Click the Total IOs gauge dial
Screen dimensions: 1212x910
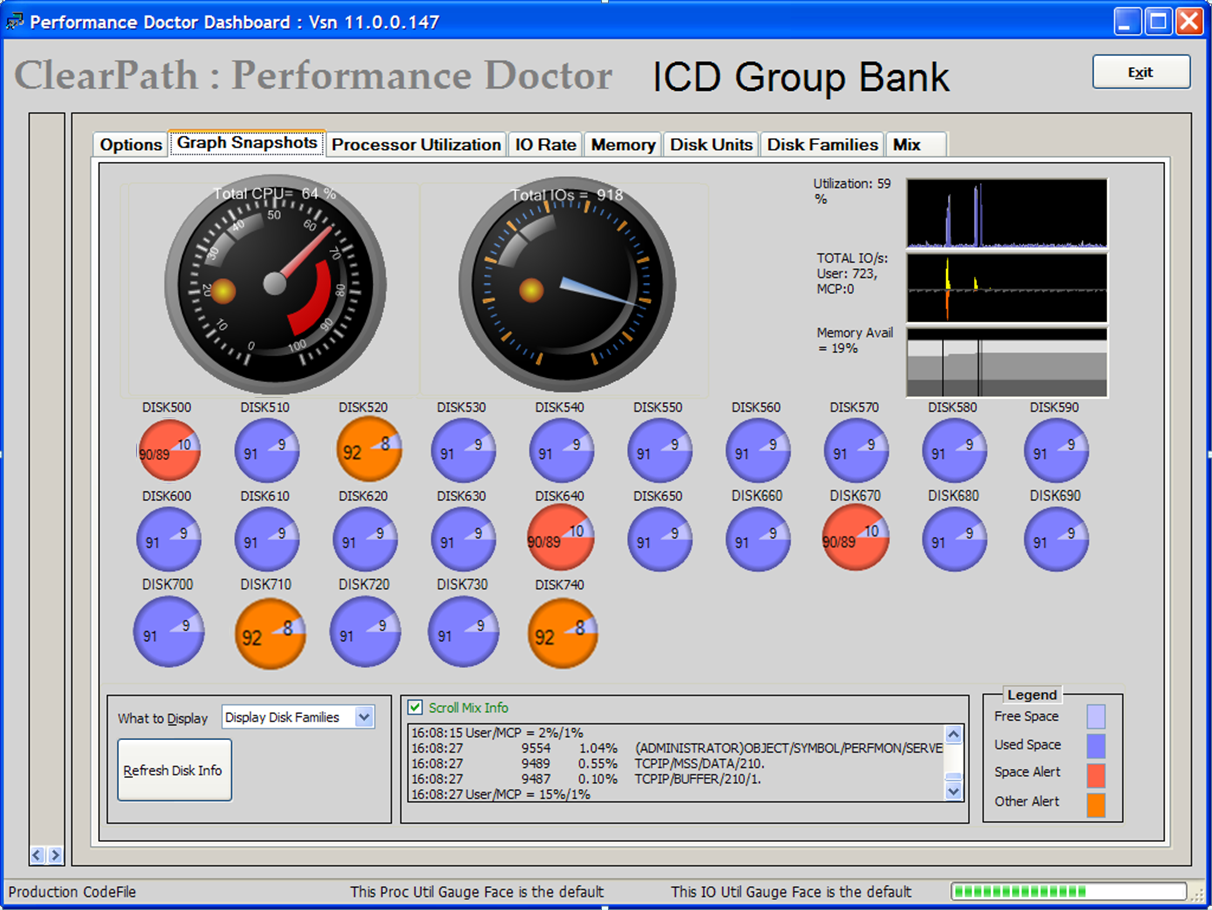click(x=567, y=285)
